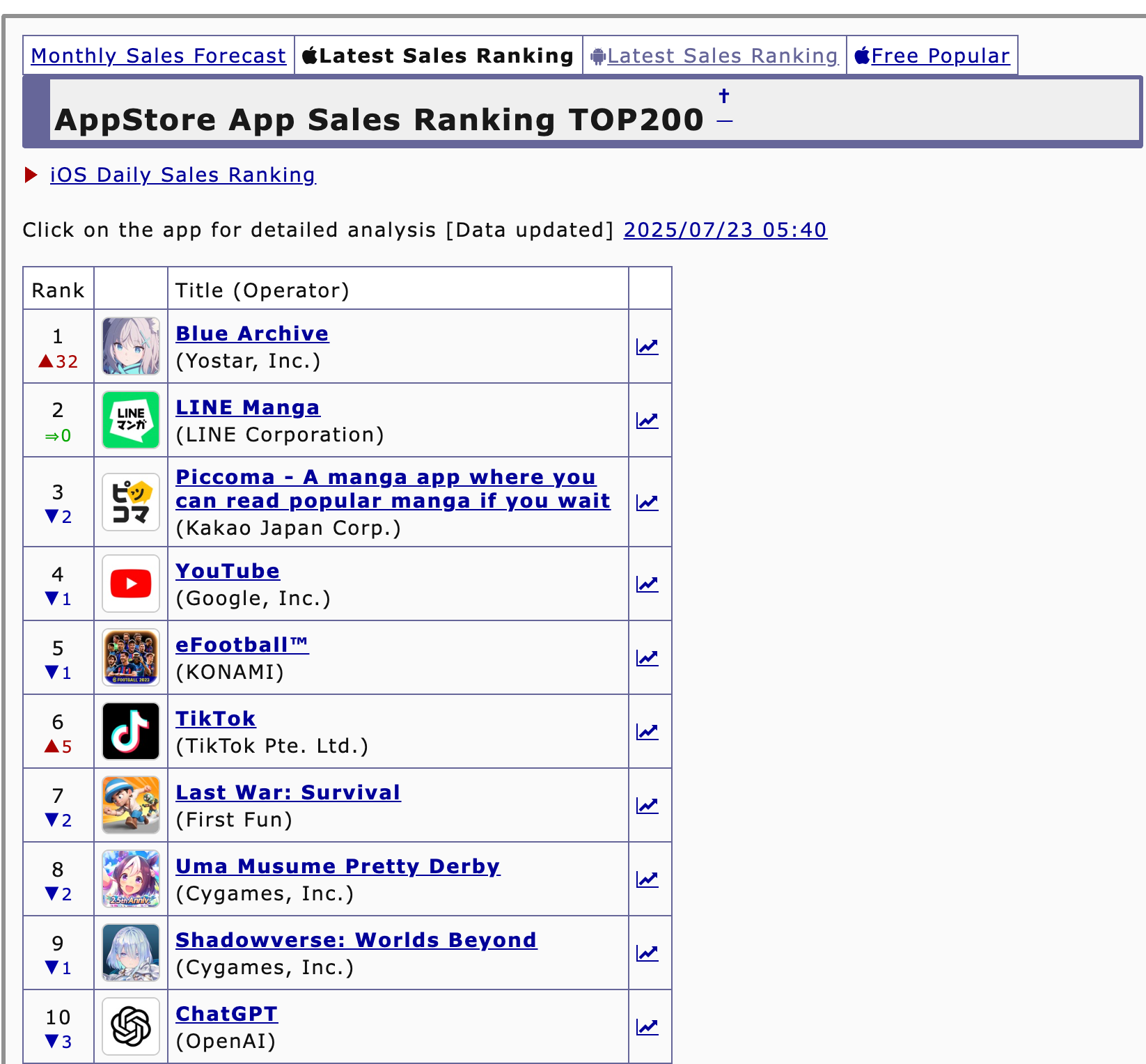Click ChatGPT's rank change of down 3
The height and width of the screenshot is (1064, 1146).
point(58,1042)
